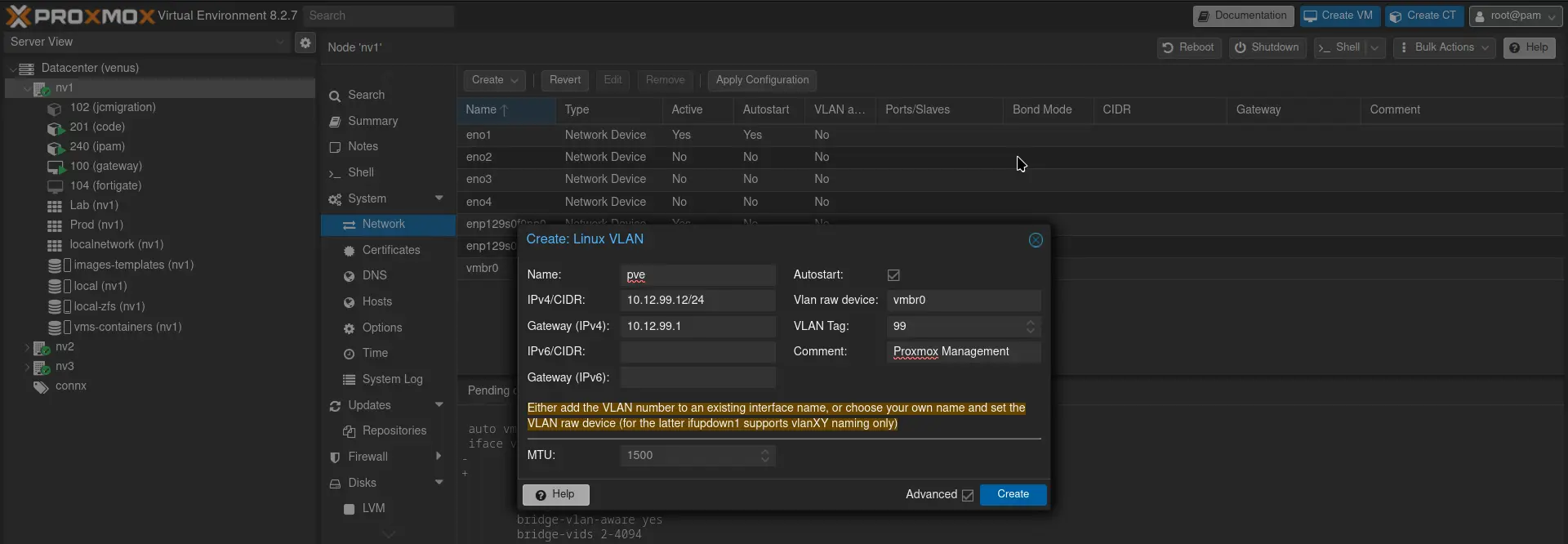Viewport: 1568px width, 544px height.
Task: Close the Create: Linux VLAN dialog
Action: [x=1036, y=240]
